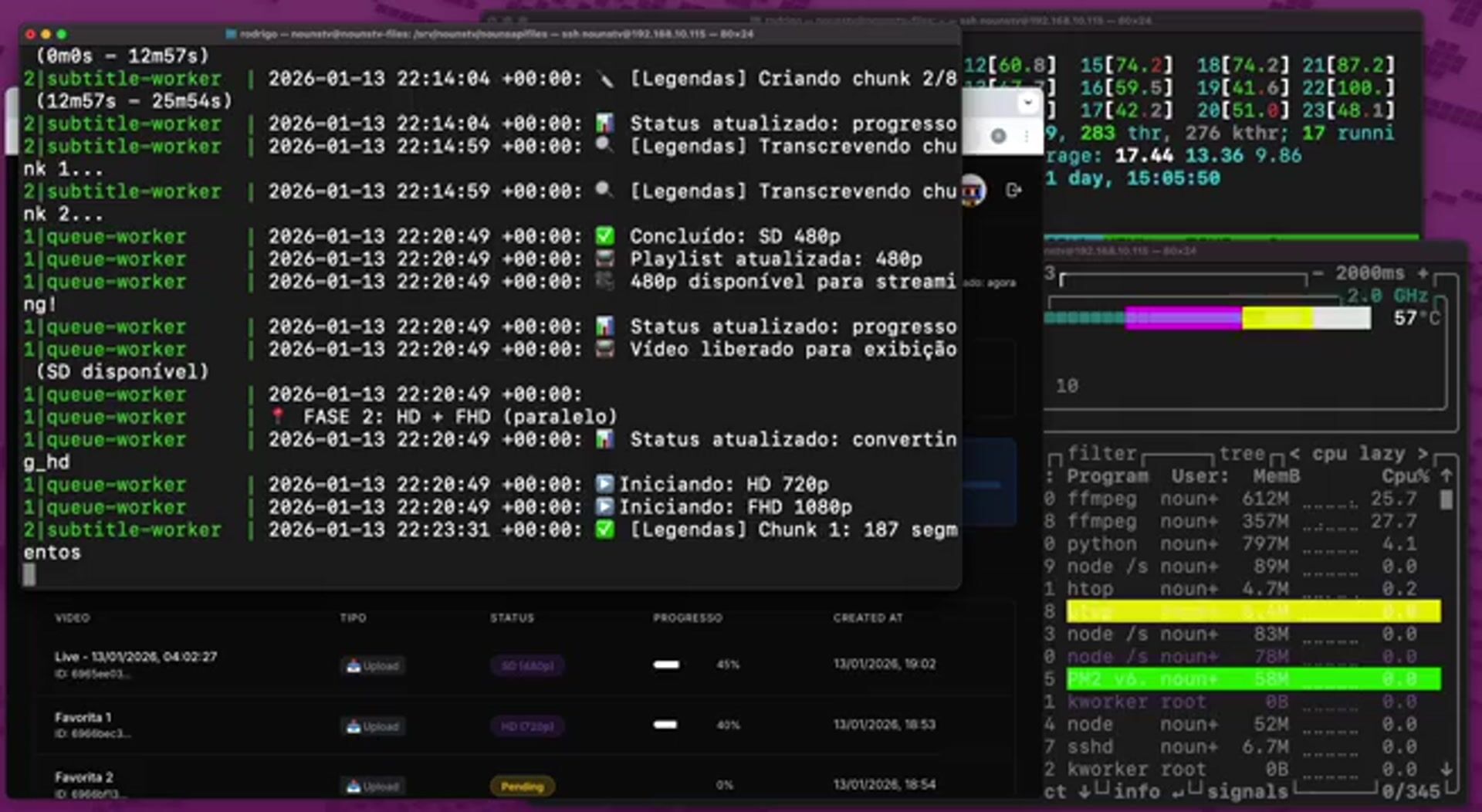Click the '57°C' temperature reading in btop
Image resolution: width=1482 pixels, height=812 pixels.
(1416, 318)
